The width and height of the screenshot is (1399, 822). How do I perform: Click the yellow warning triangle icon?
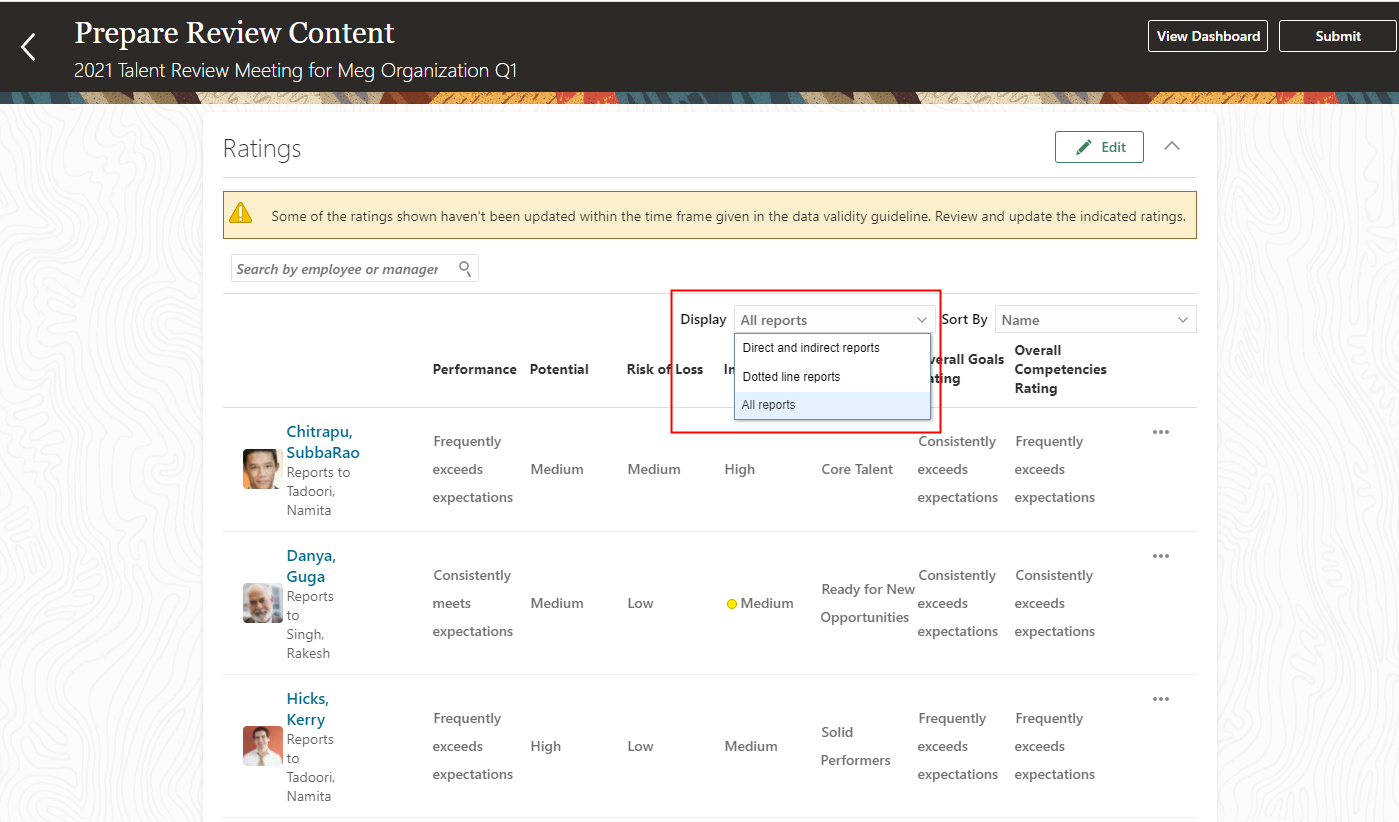pyautogui.click(x=241, y=213)
